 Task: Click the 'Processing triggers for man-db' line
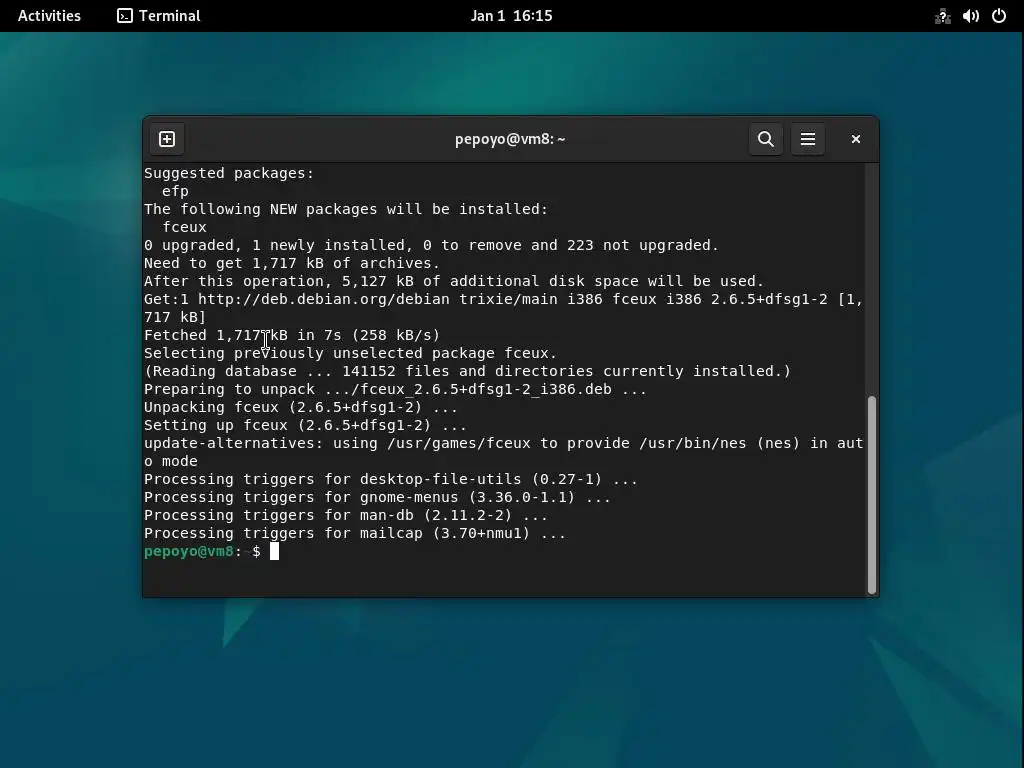pos(345,515)
